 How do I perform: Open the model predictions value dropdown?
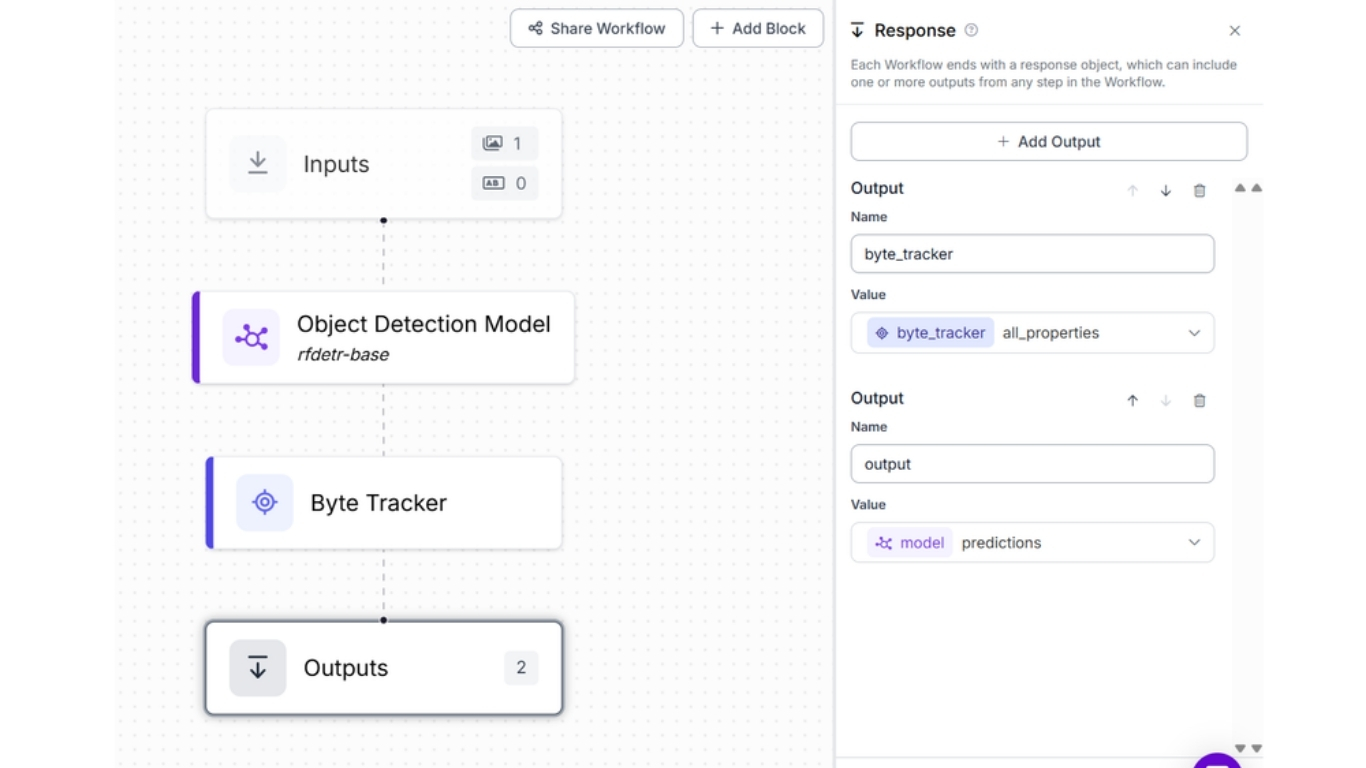click(x=1193, y=543)
